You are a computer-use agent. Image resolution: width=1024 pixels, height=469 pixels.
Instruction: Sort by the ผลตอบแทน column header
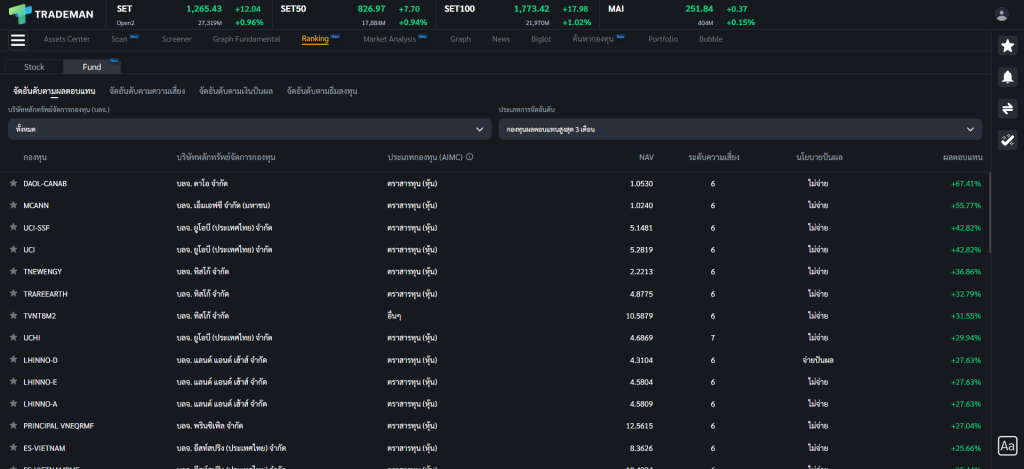click(962, 157)
